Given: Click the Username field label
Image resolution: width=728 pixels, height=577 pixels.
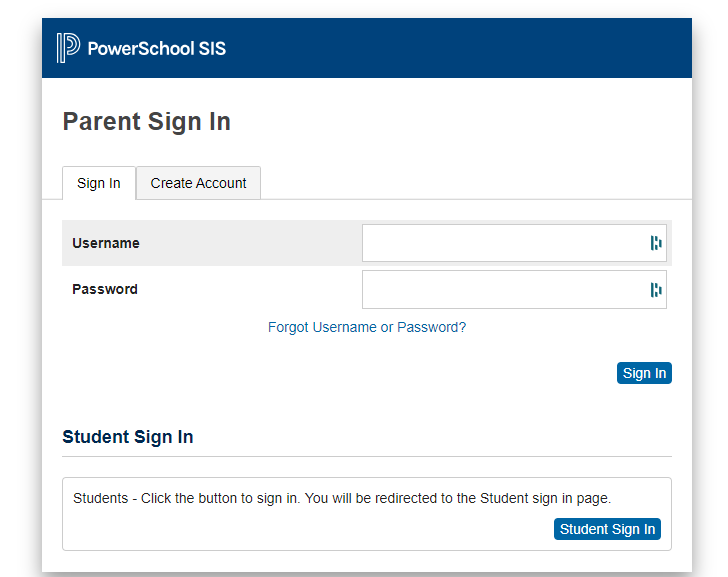Looking at the screenshot, I should 106,243.
